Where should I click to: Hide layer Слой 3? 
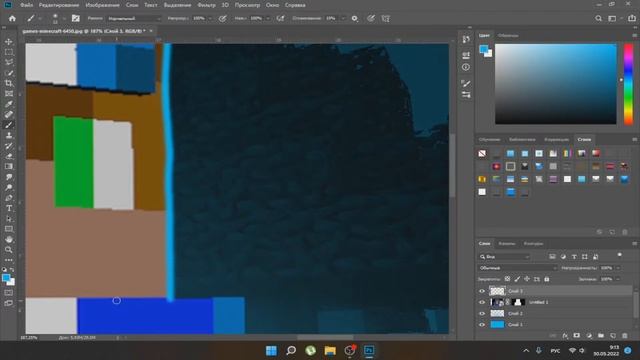(482, 291)
